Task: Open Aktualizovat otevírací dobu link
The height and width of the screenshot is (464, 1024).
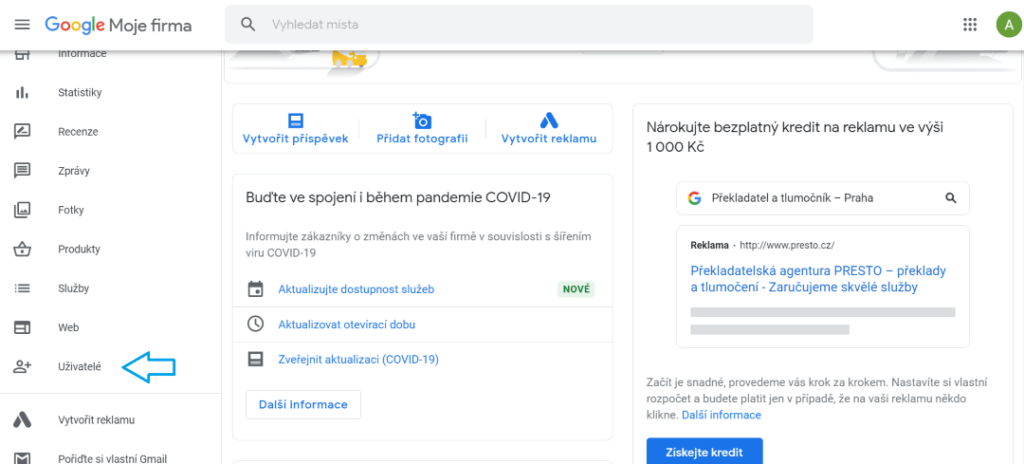Action: (x=347, y=324)
